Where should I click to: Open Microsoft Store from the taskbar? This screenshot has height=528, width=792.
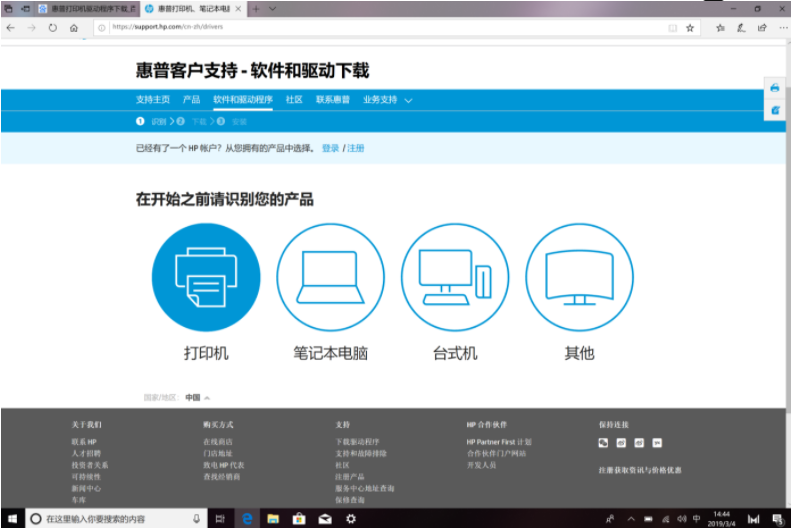pos(298,519)
